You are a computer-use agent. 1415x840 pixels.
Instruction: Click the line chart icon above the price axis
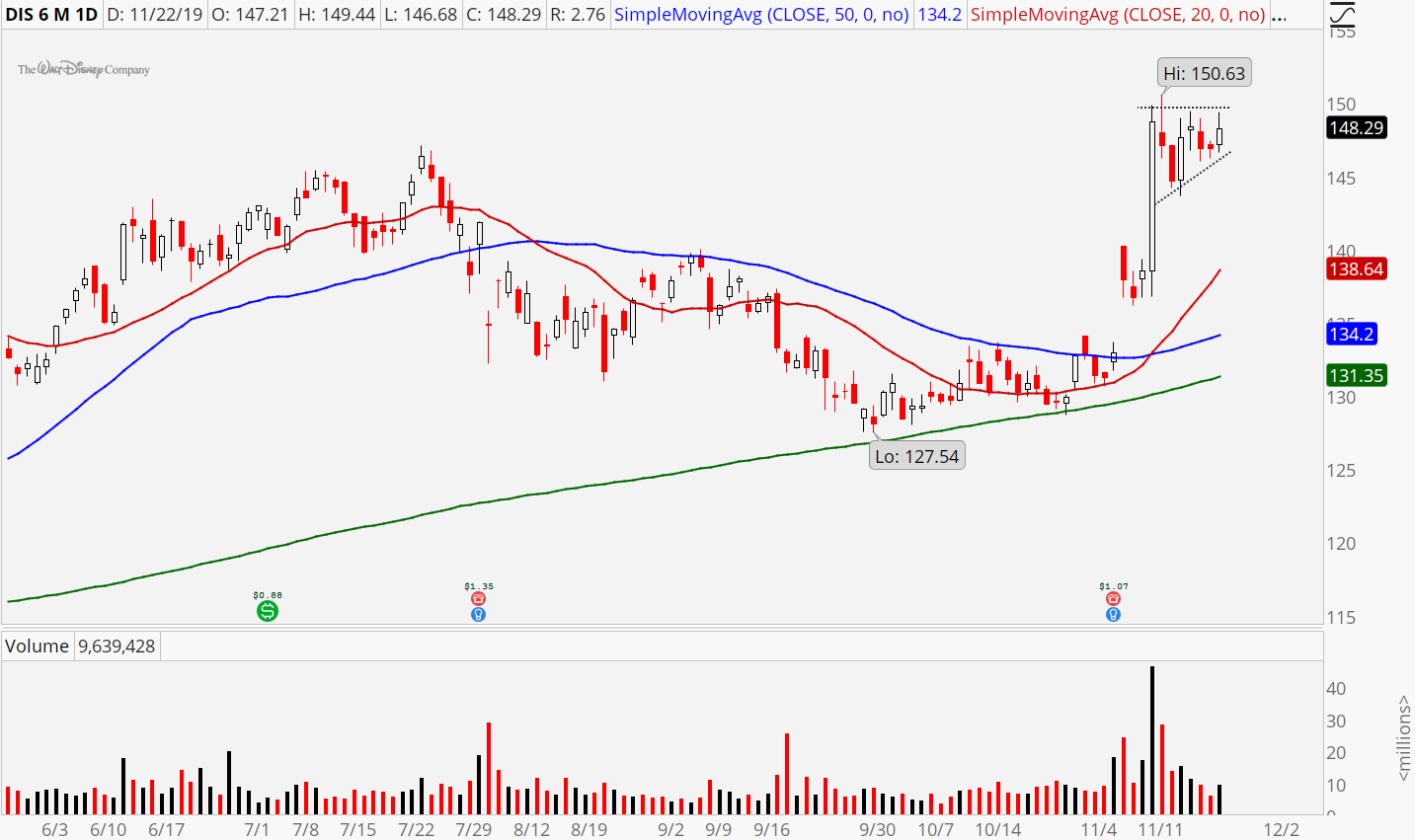coord(1341,15)
